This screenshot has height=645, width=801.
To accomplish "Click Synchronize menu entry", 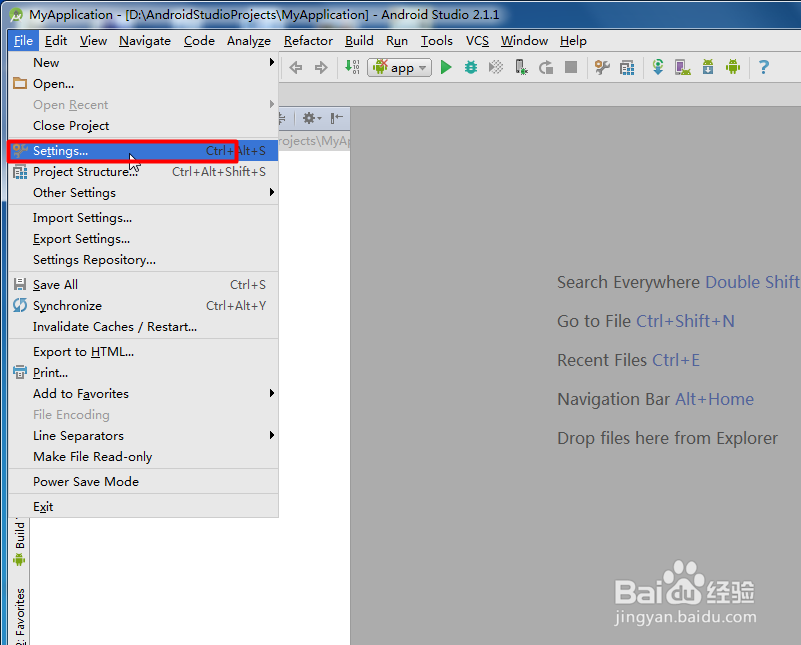I will click(x=143, y=305).
